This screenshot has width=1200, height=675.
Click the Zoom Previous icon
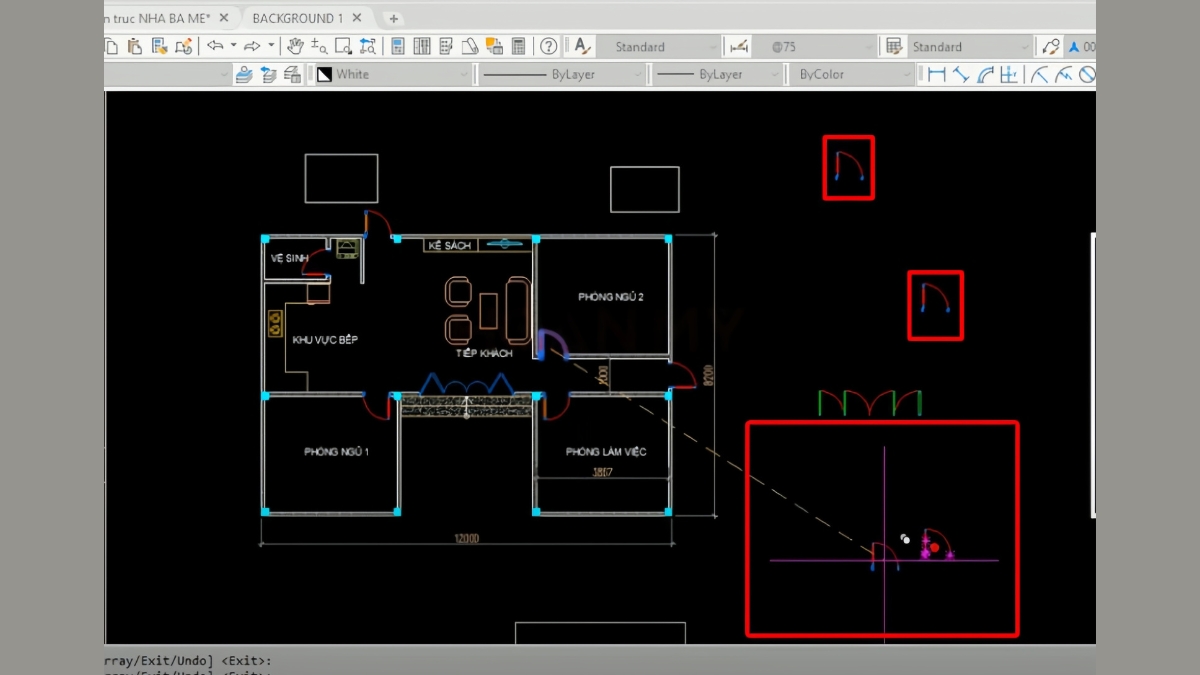coord(368,46)
